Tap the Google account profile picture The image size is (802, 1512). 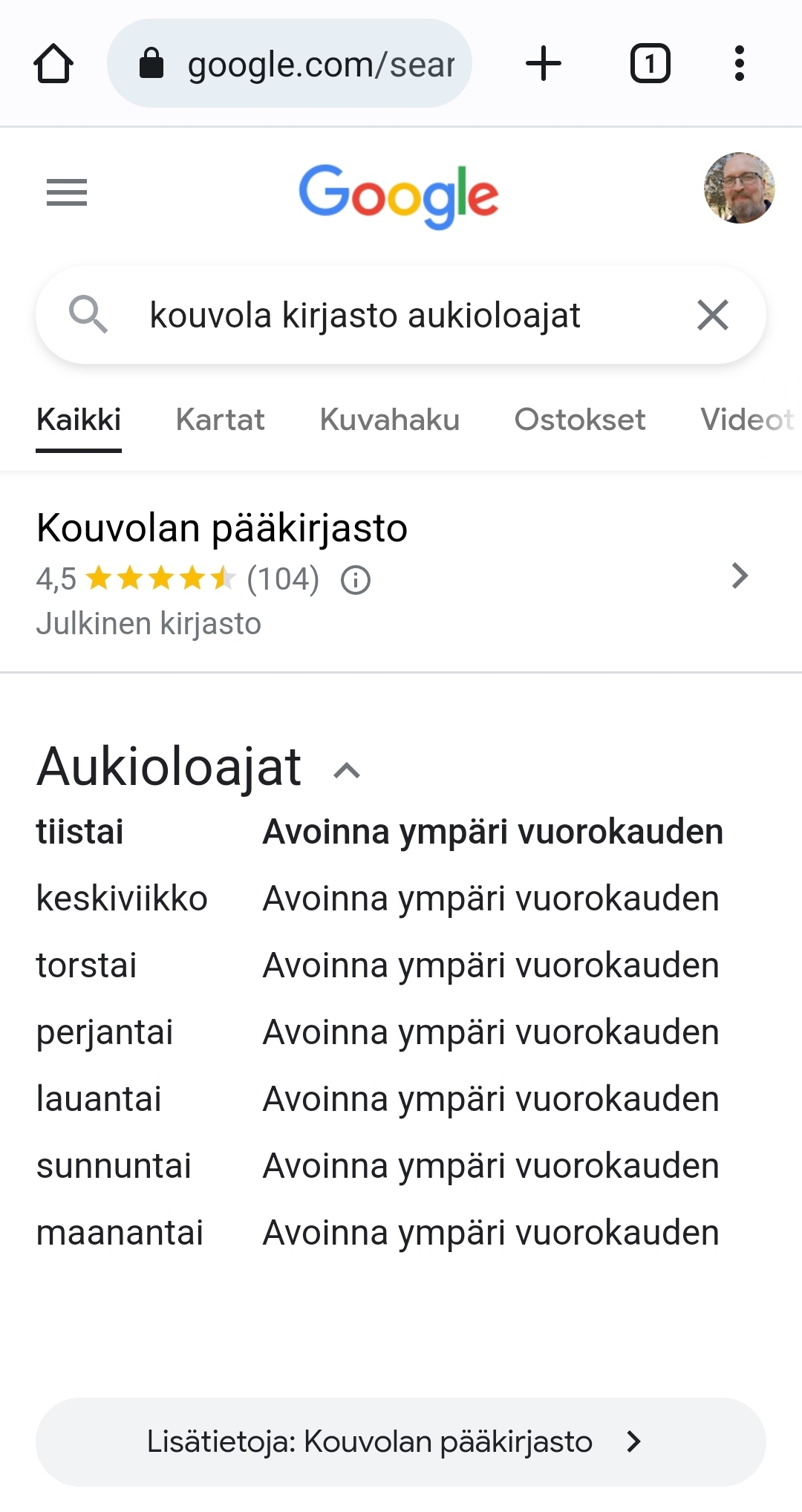tap(739, 189)
